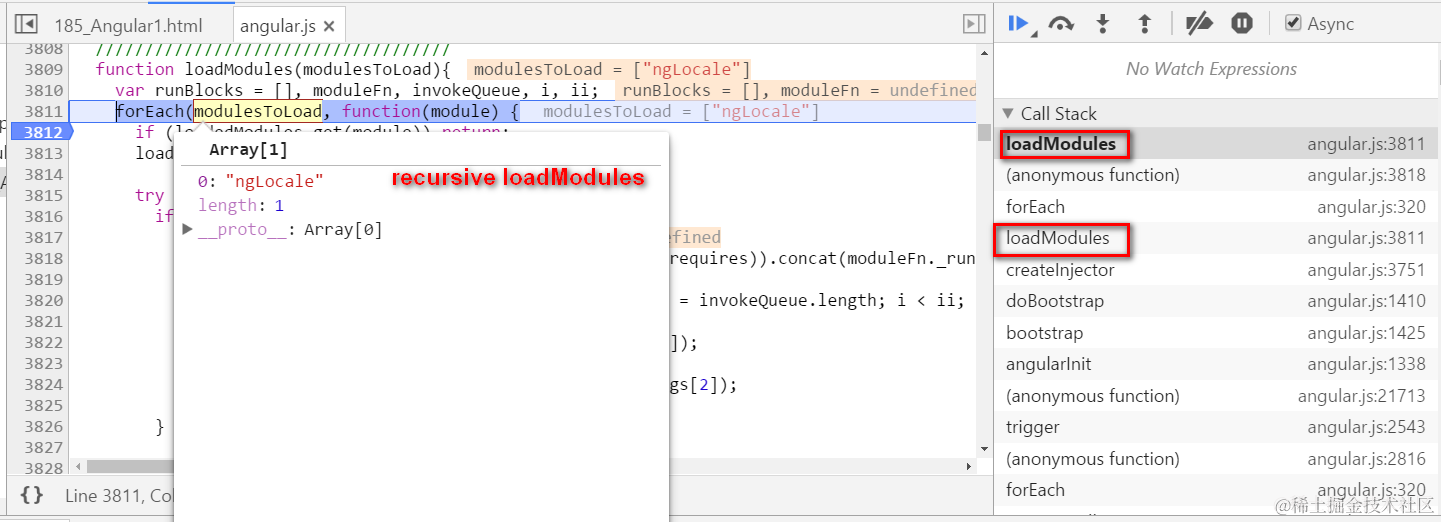Select the forEach frame at angular.js:320 under 3818
This screenshot has height=522, width=1441.
[x=1216, y=207]
